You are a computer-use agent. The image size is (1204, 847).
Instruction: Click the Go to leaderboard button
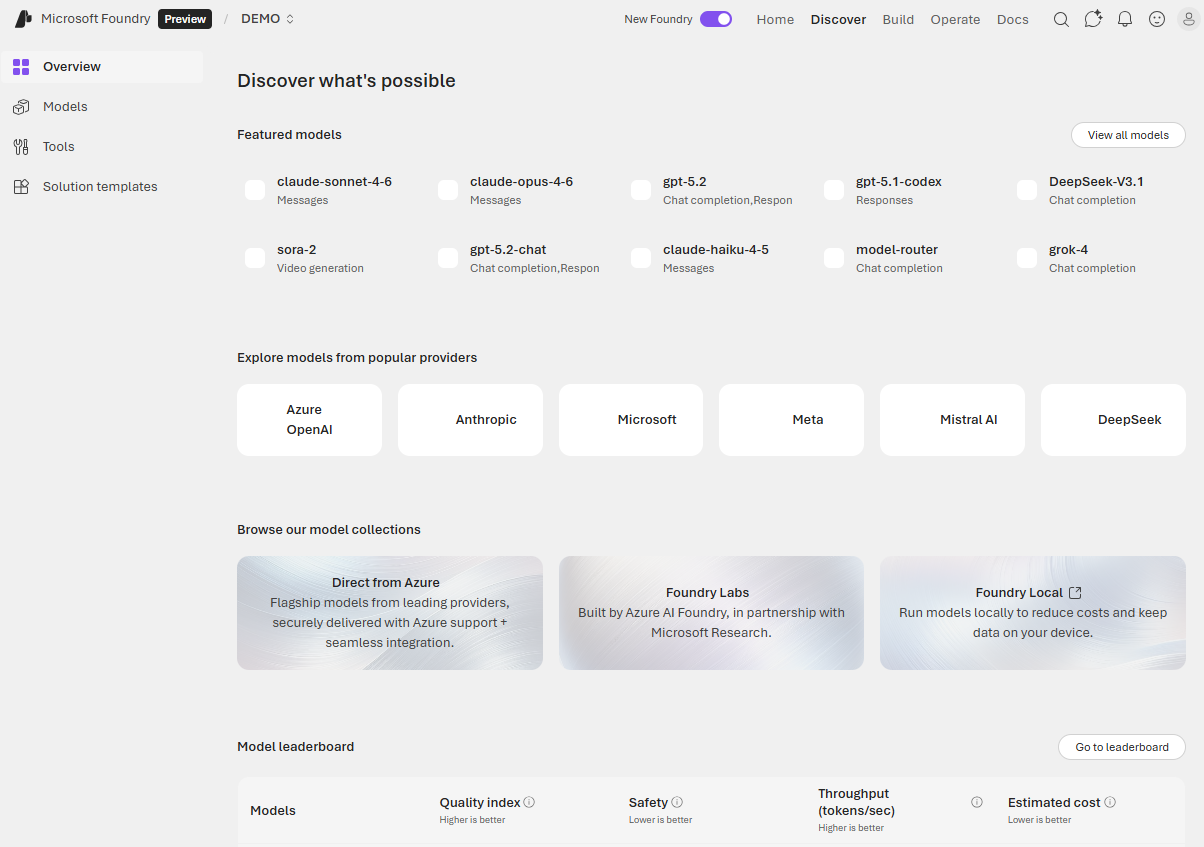tap(1121, 747)
